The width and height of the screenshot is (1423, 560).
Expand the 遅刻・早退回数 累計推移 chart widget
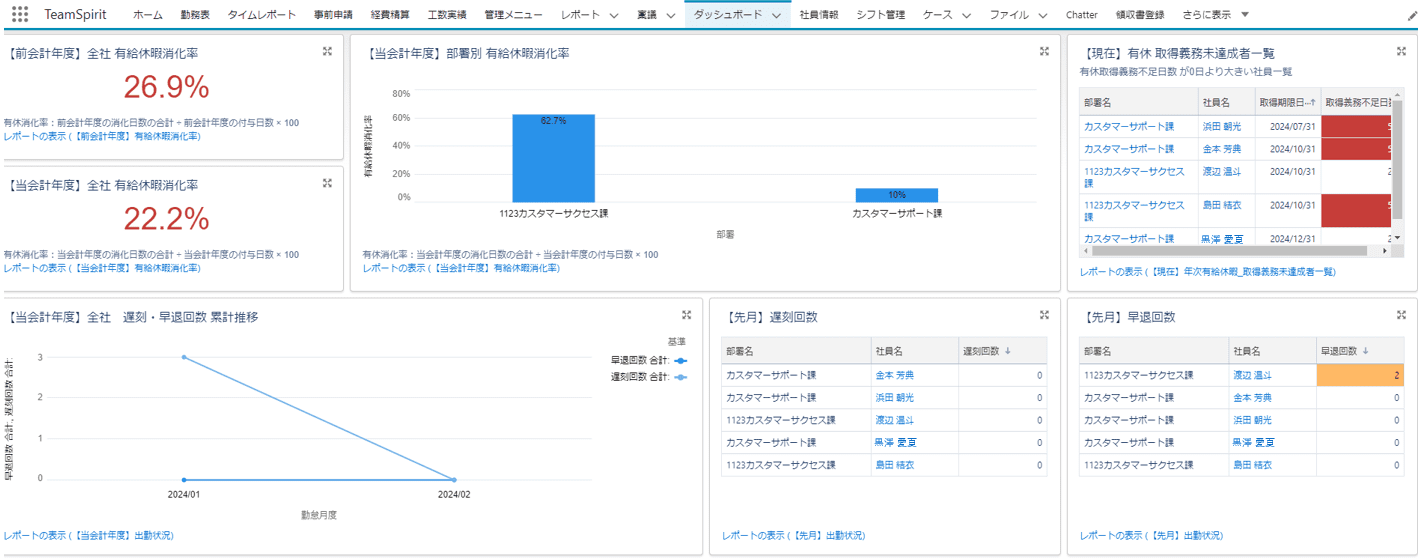(686, 315)
